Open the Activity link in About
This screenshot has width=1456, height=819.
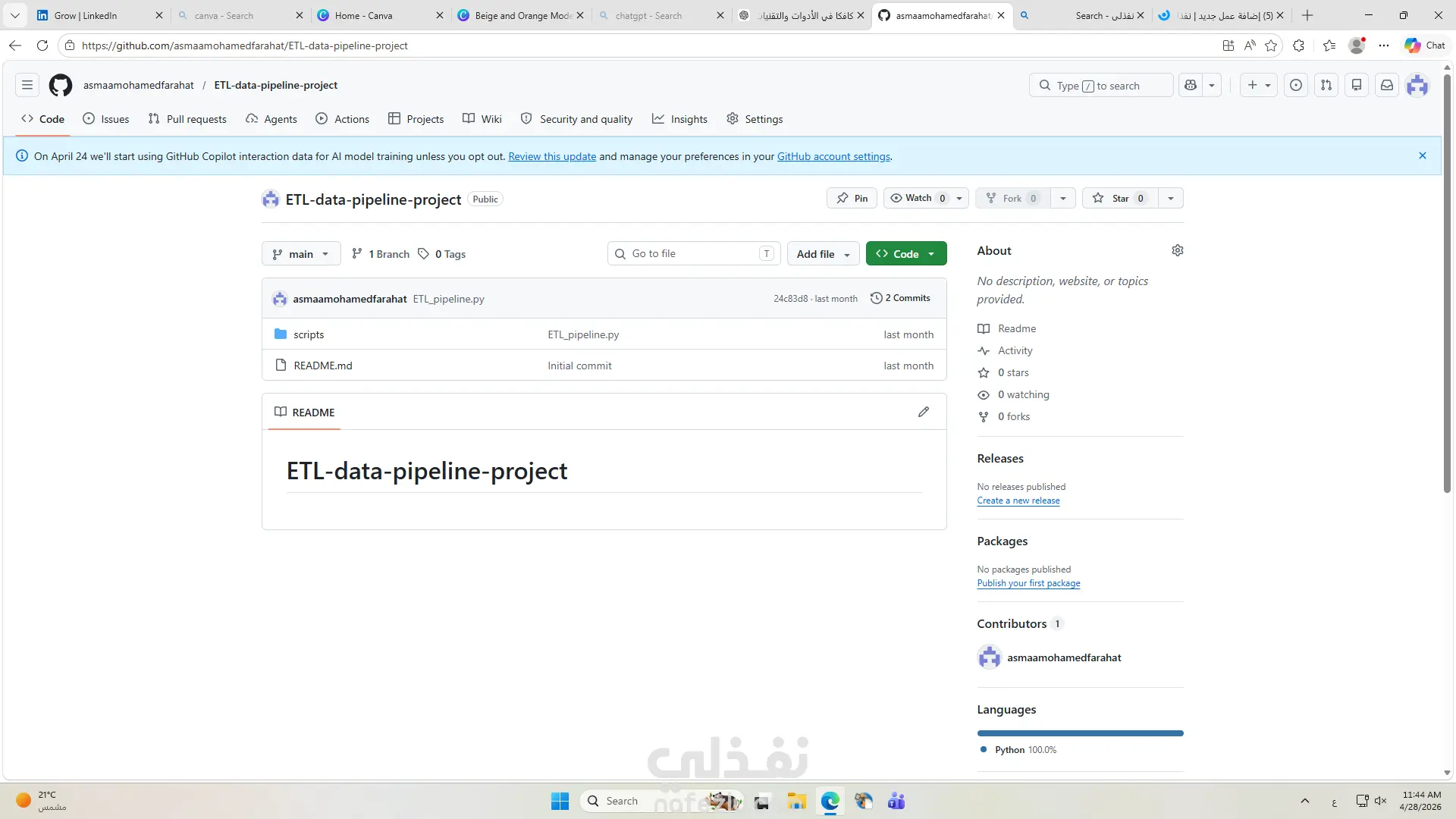[x=1015, y=350]
